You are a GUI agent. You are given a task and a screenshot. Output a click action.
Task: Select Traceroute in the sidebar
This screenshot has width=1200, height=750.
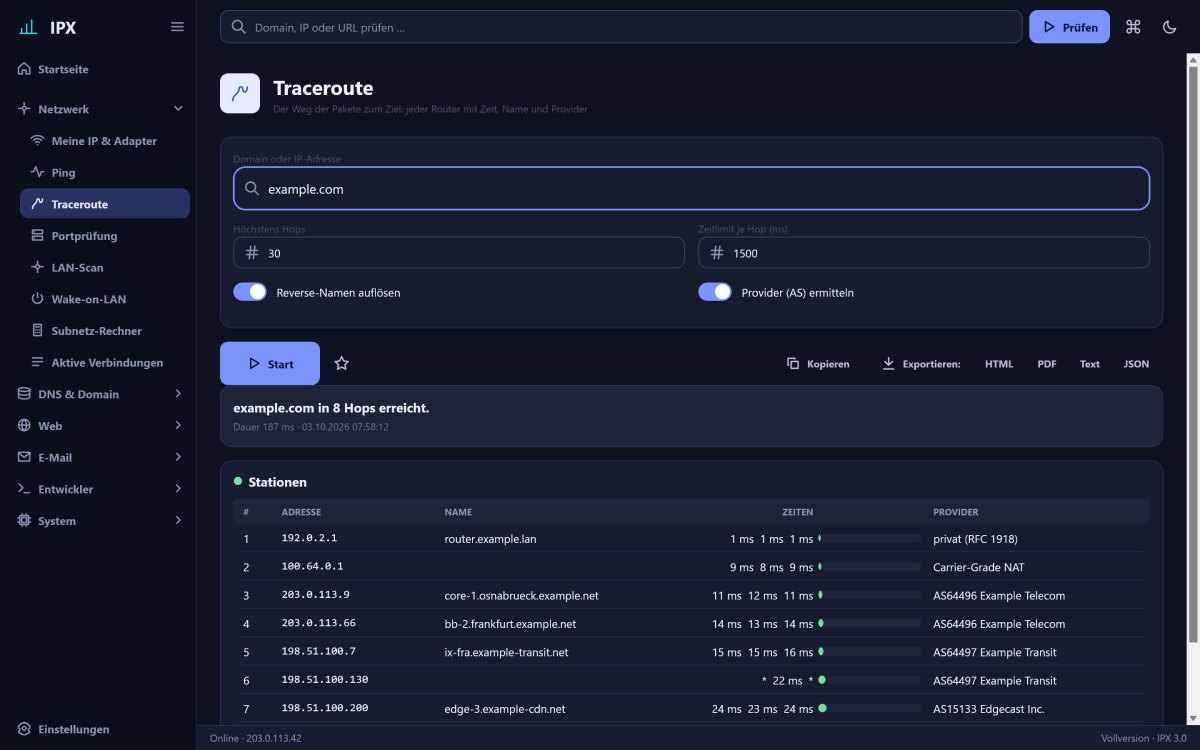pos(105,204)
